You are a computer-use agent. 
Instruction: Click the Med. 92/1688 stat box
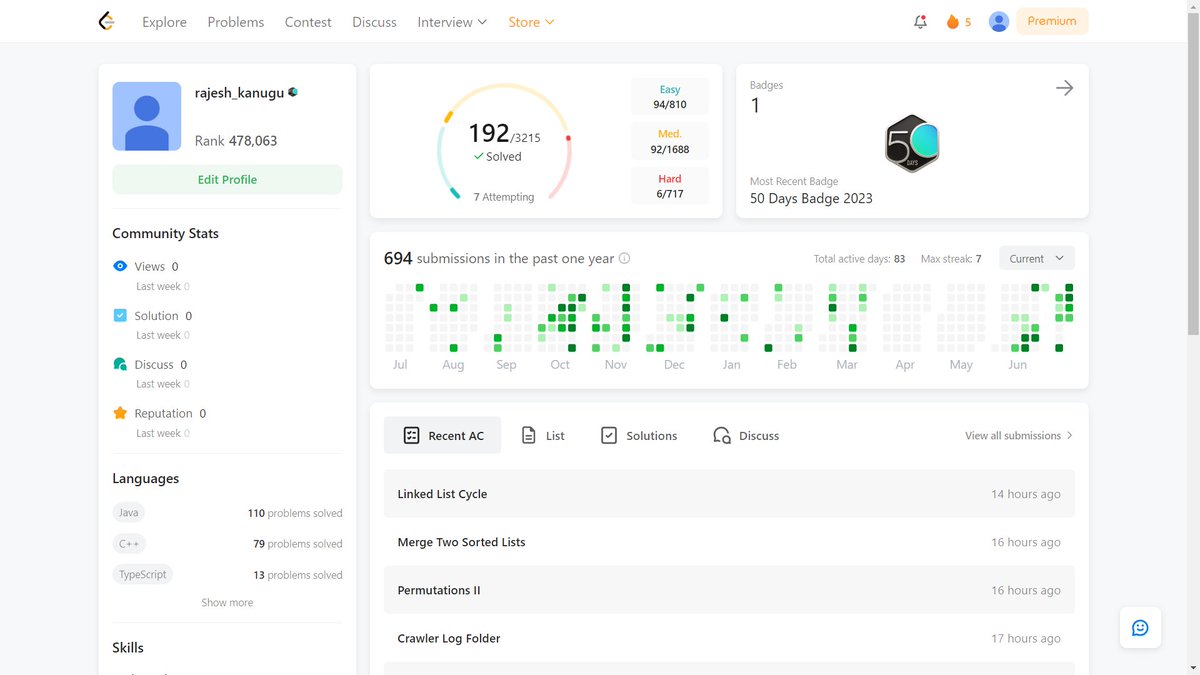[x=670, y=141]
